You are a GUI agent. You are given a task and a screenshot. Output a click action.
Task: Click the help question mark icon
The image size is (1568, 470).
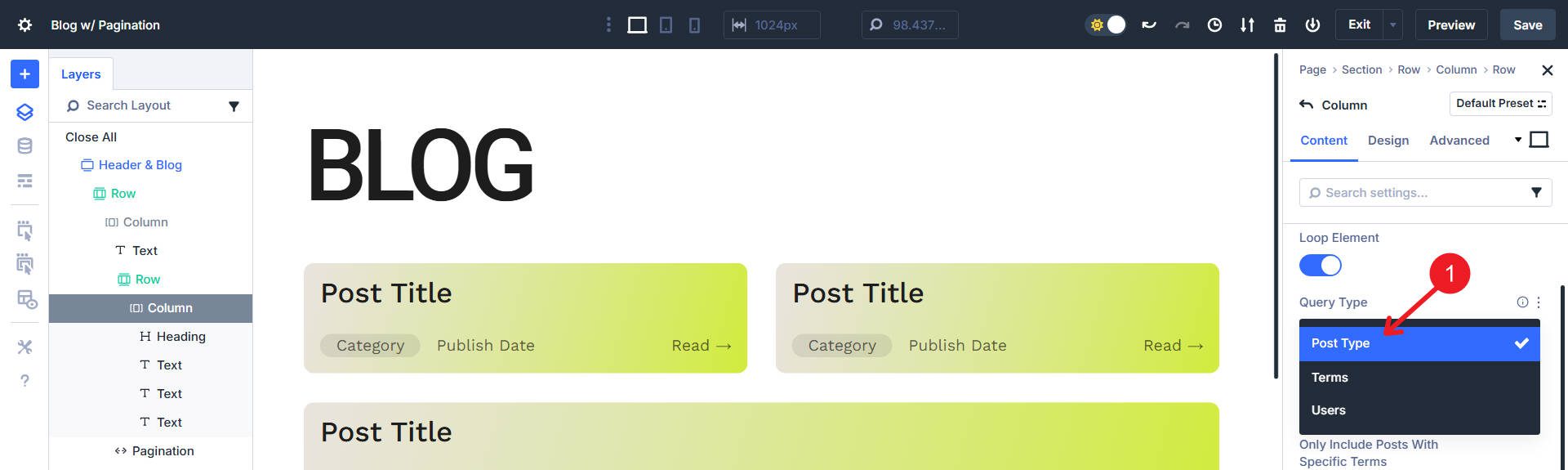(24, 381)
